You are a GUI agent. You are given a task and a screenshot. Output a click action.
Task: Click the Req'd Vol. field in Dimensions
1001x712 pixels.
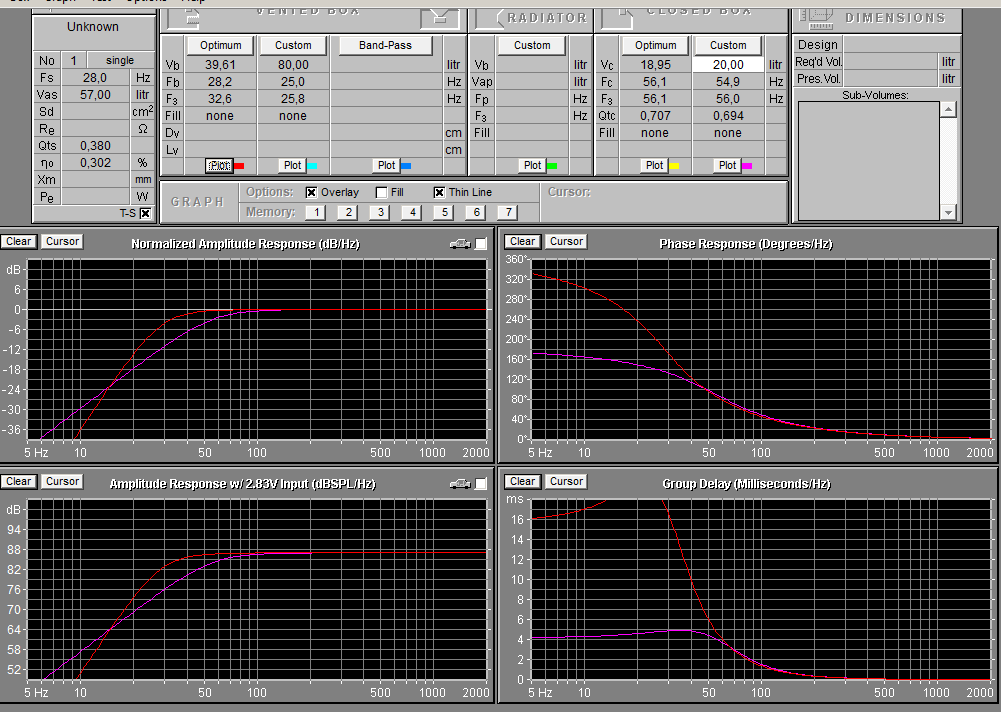(891, 62)
